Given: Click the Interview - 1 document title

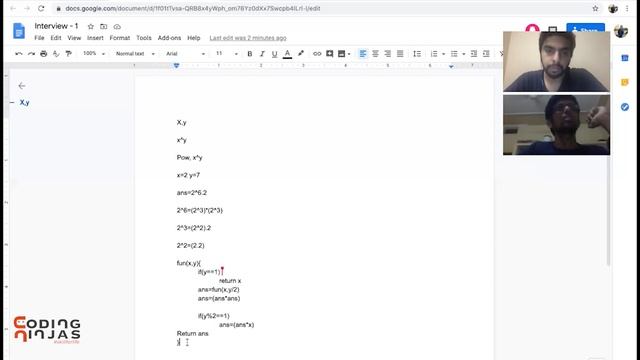Looking at the screenshot, I should click(x=56, y=26).
